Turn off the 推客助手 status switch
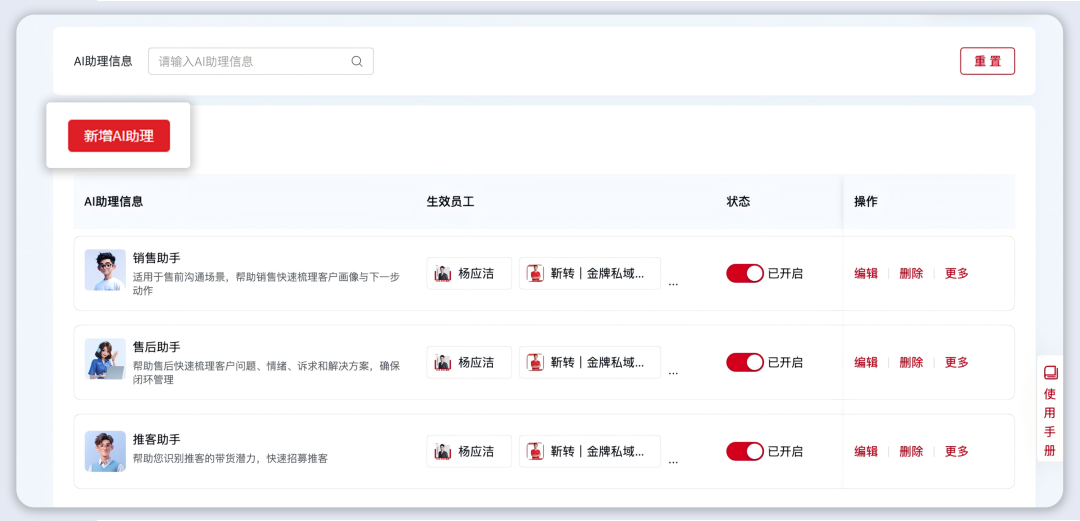The image size is (1080, 521). point(745,451)
